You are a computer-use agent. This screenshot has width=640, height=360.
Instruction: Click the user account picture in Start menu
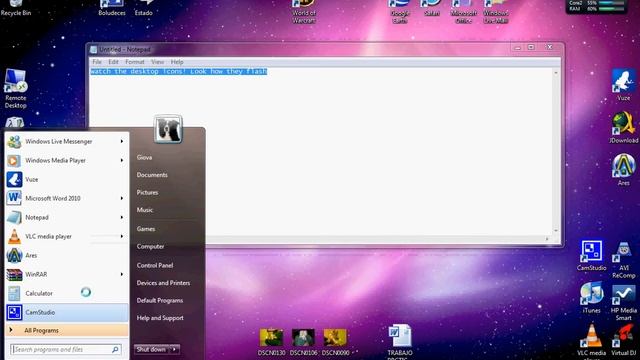click(x=168, y=129)
